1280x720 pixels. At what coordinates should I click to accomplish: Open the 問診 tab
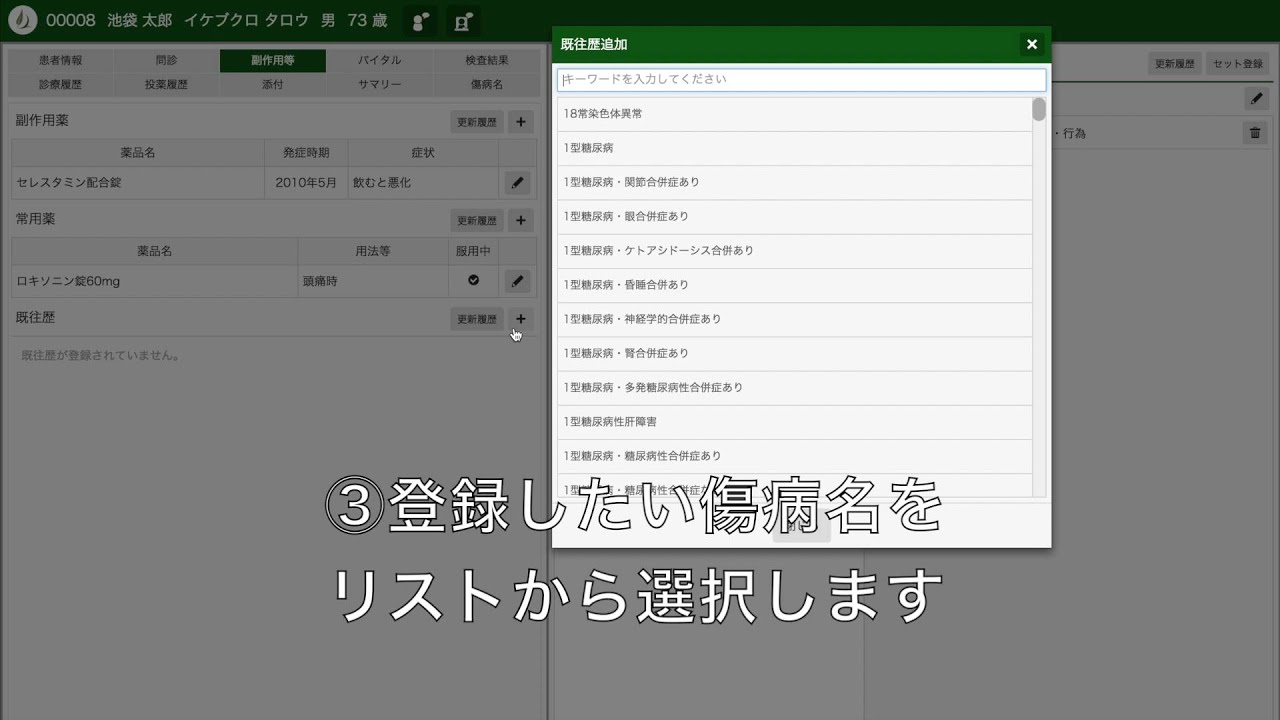click(166, 61)
